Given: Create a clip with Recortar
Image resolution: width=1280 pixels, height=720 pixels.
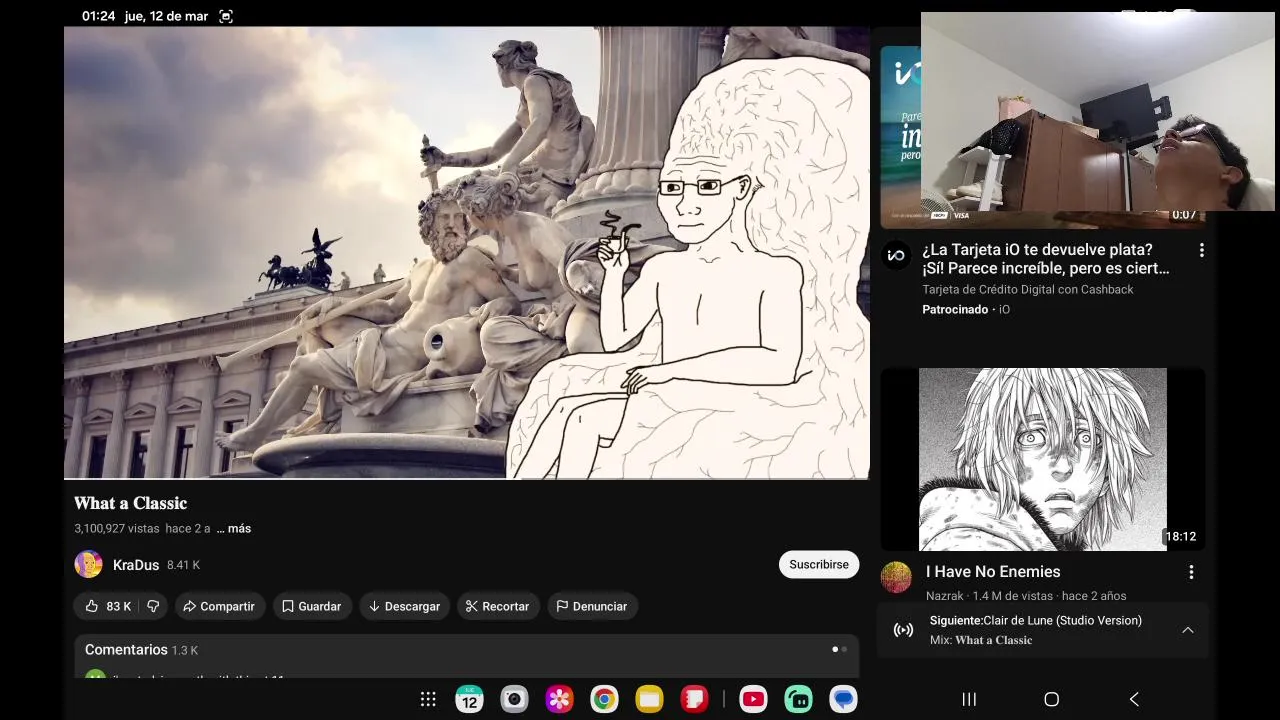Looking at the screenshot, I should pos(498,606).
